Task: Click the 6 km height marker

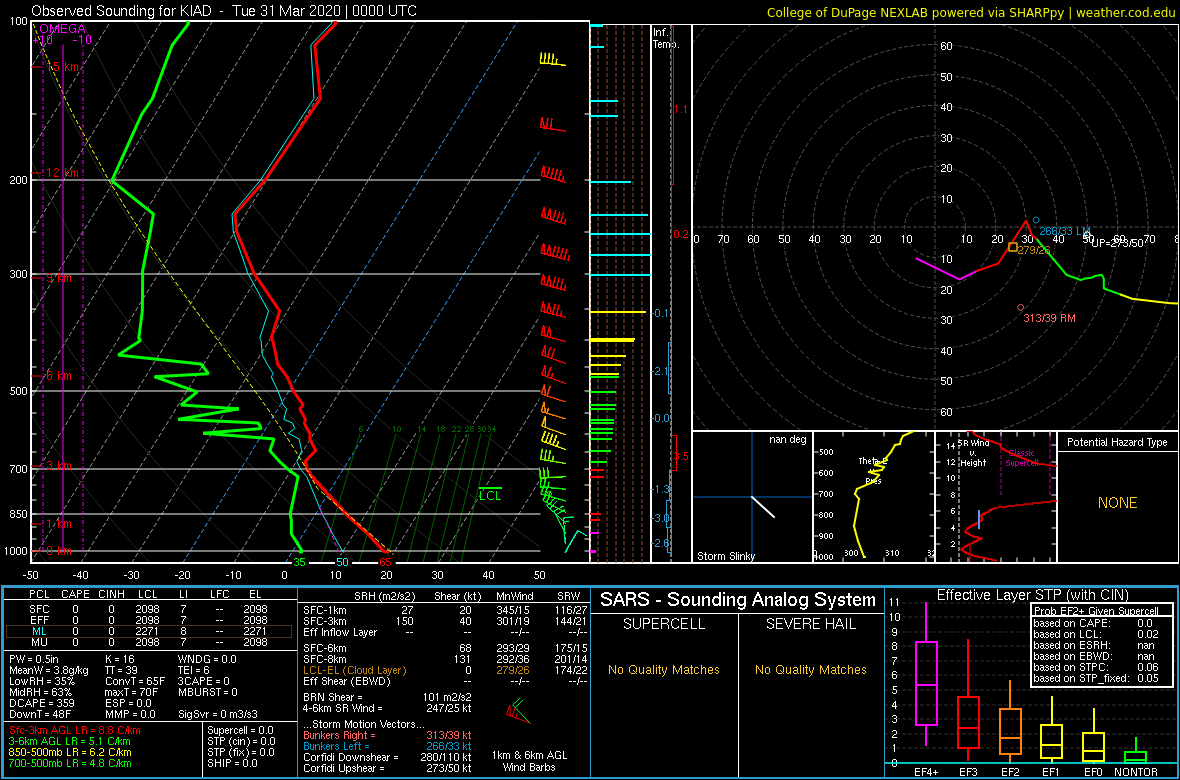Action: pyautogui.click(x=58, y=376)
